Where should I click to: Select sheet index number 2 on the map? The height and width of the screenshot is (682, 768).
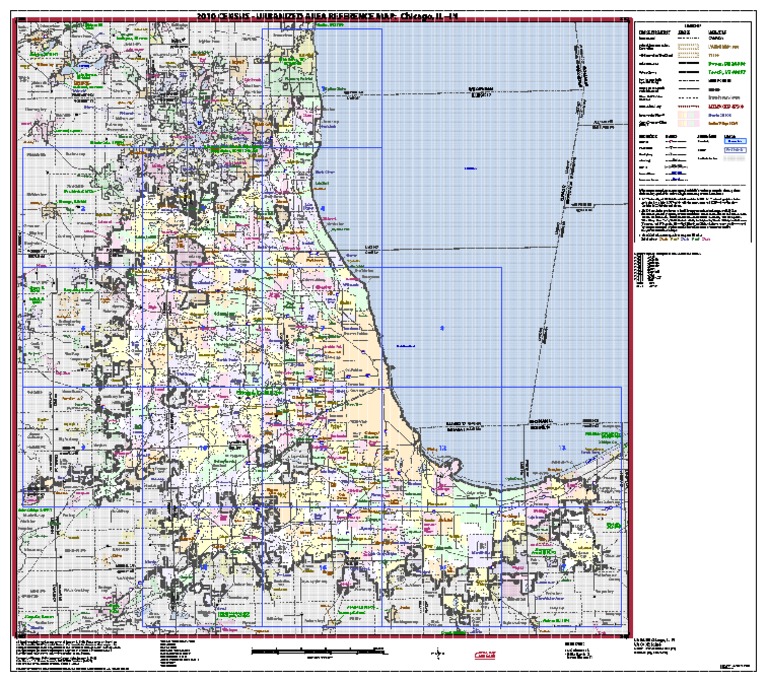coord(84,209)
